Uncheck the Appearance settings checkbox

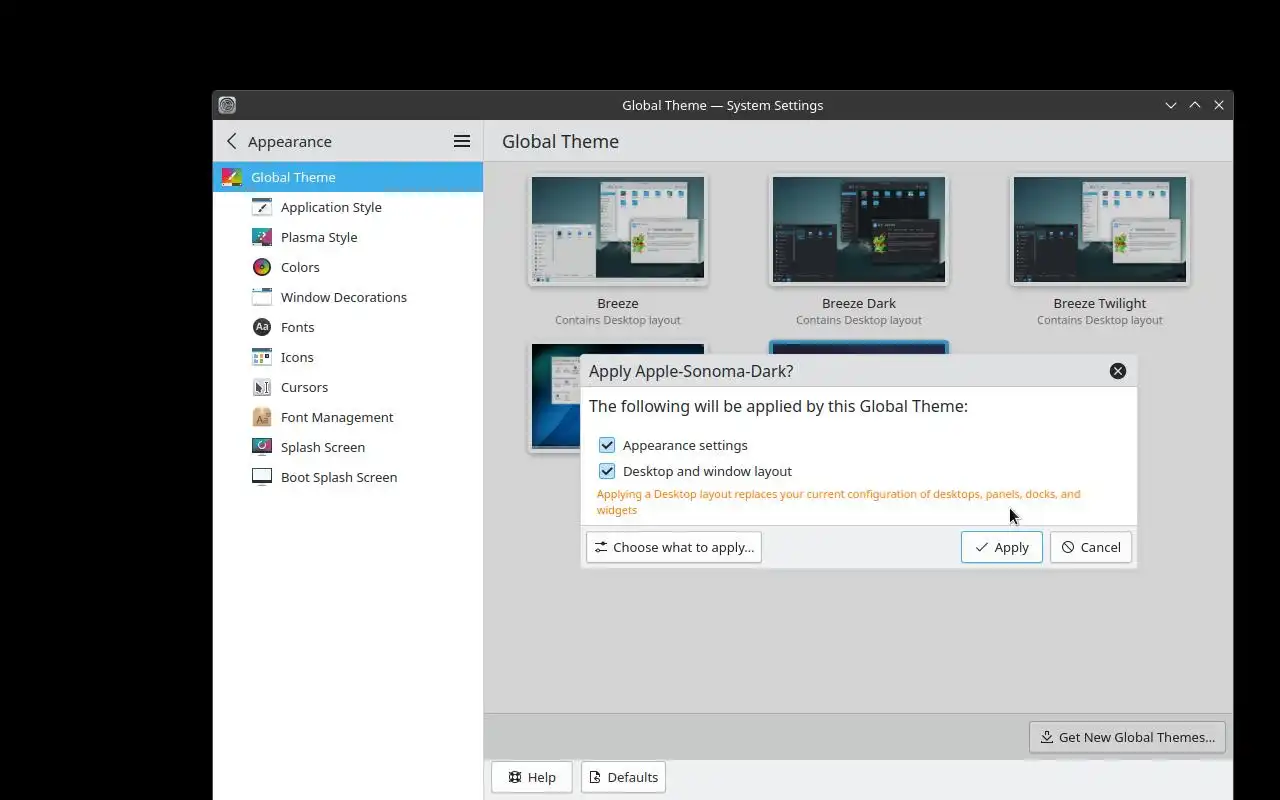pos(607,445)
